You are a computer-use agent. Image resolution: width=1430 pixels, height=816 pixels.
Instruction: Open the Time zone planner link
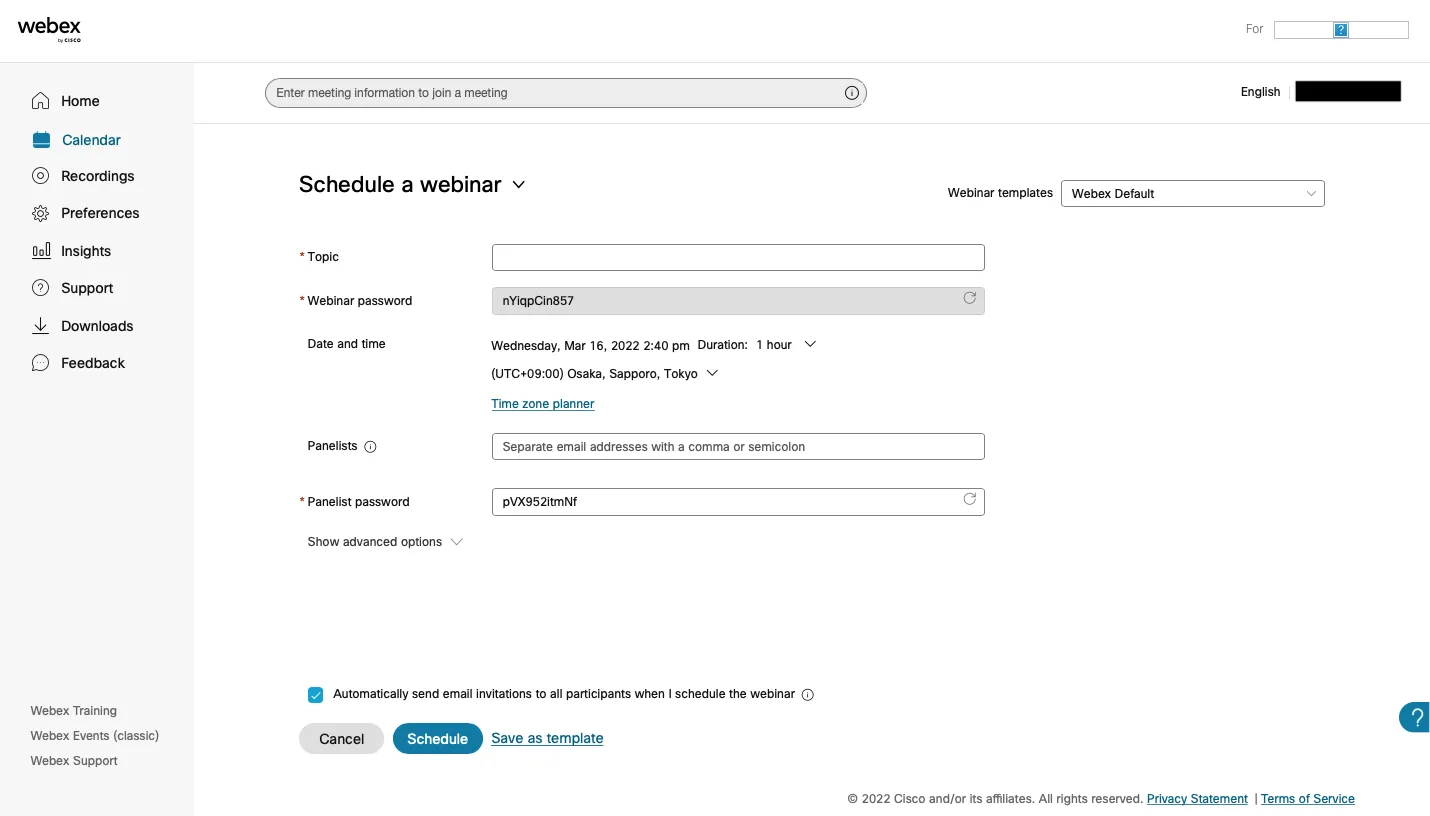(x=543, y=404)
